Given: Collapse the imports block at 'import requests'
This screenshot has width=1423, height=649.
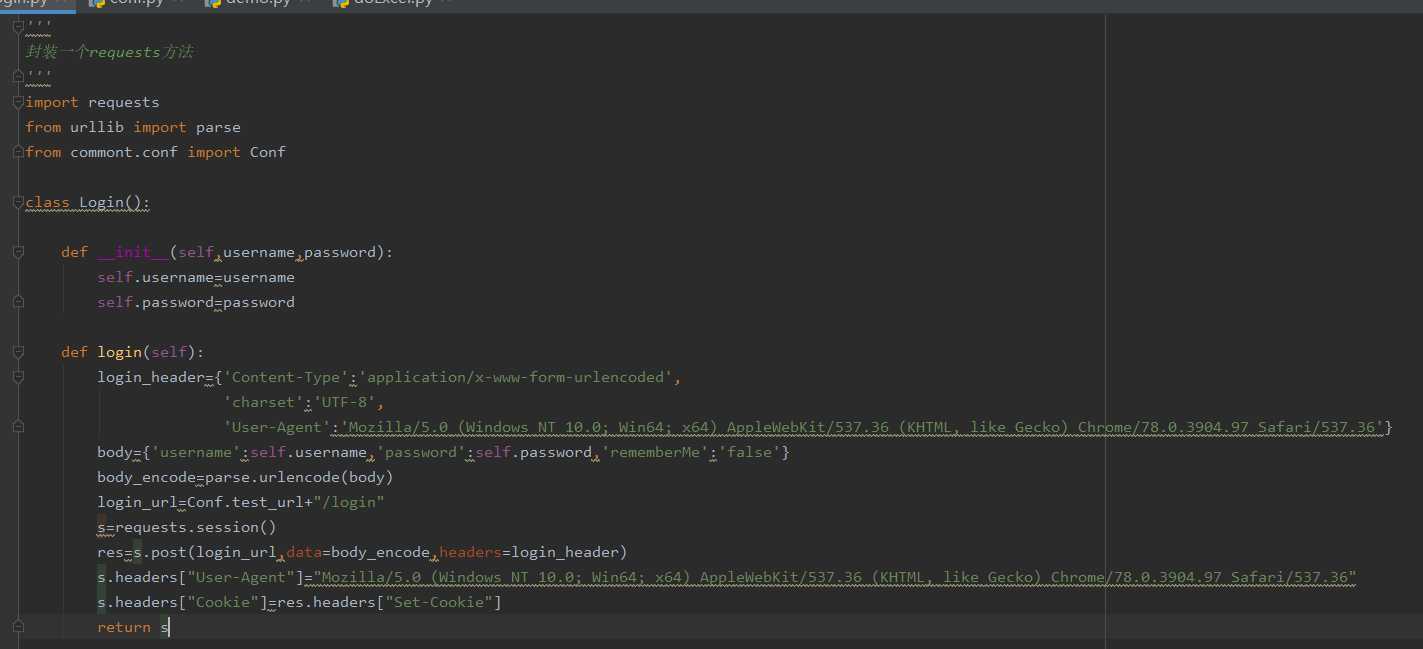Looking at the screenshot, I should coord(18,102).
